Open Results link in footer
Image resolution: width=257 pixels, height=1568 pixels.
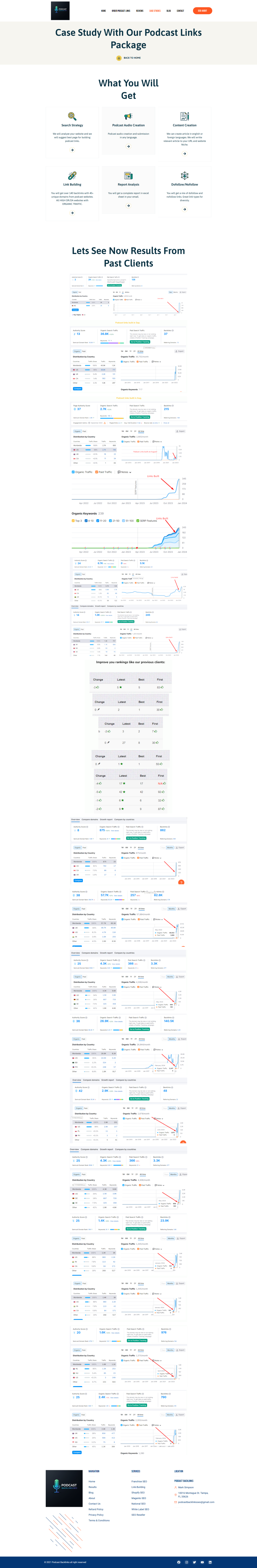point(93,1487)
